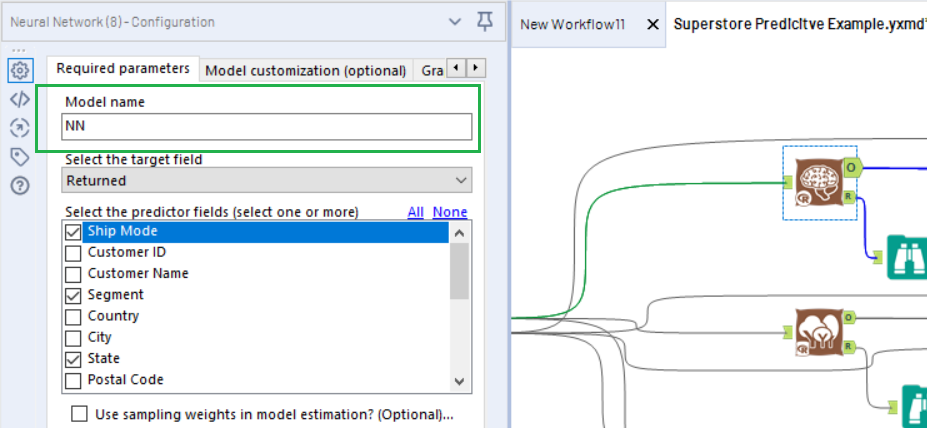
Task: Select the Browse tool beside Neural Network
Action: coord(907,257)
